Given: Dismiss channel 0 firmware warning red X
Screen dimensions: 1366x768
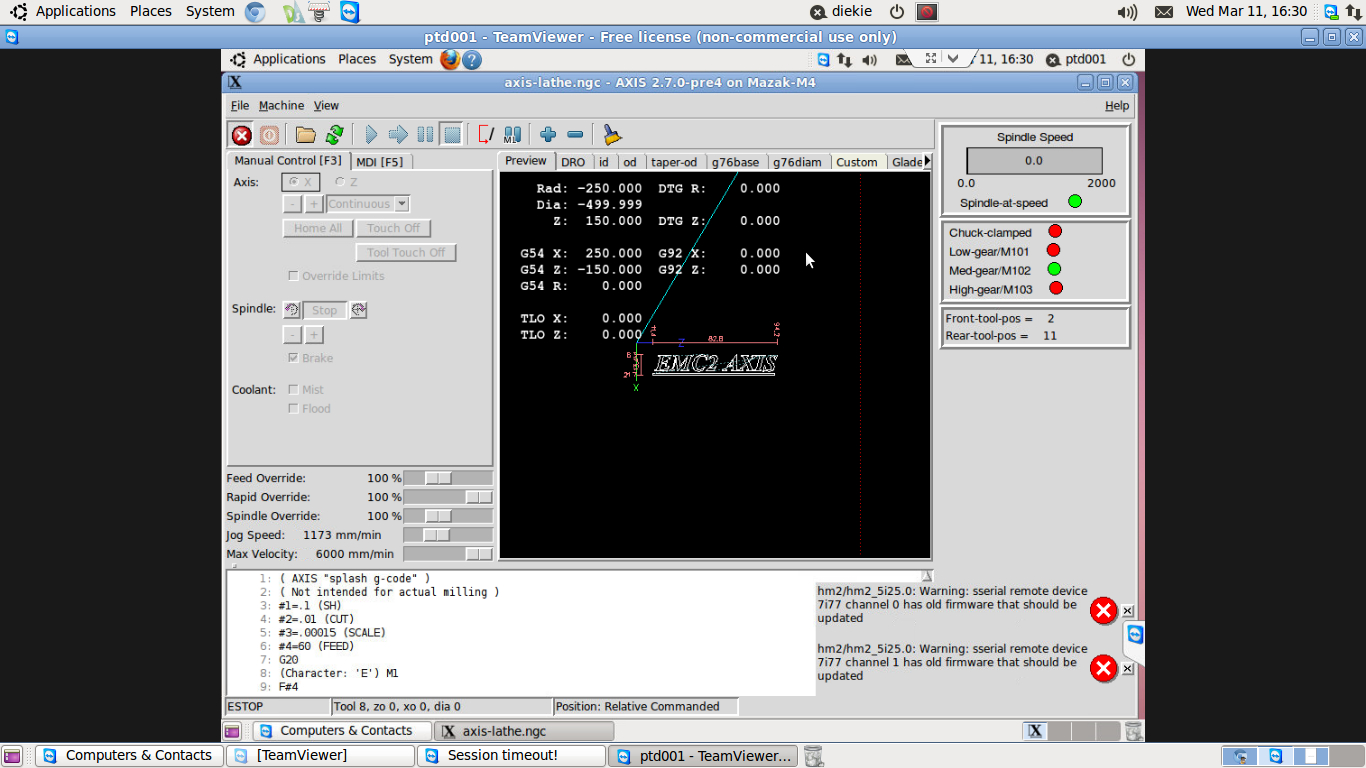Looking at the screenshot, I should coord(1103,611).
